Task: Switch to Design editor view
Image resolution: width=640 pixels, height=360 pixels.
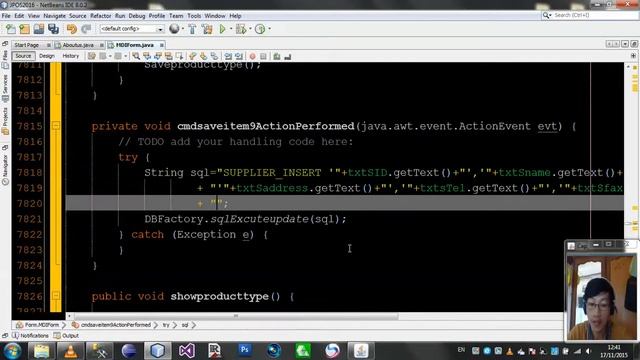Action: [47, 56]
